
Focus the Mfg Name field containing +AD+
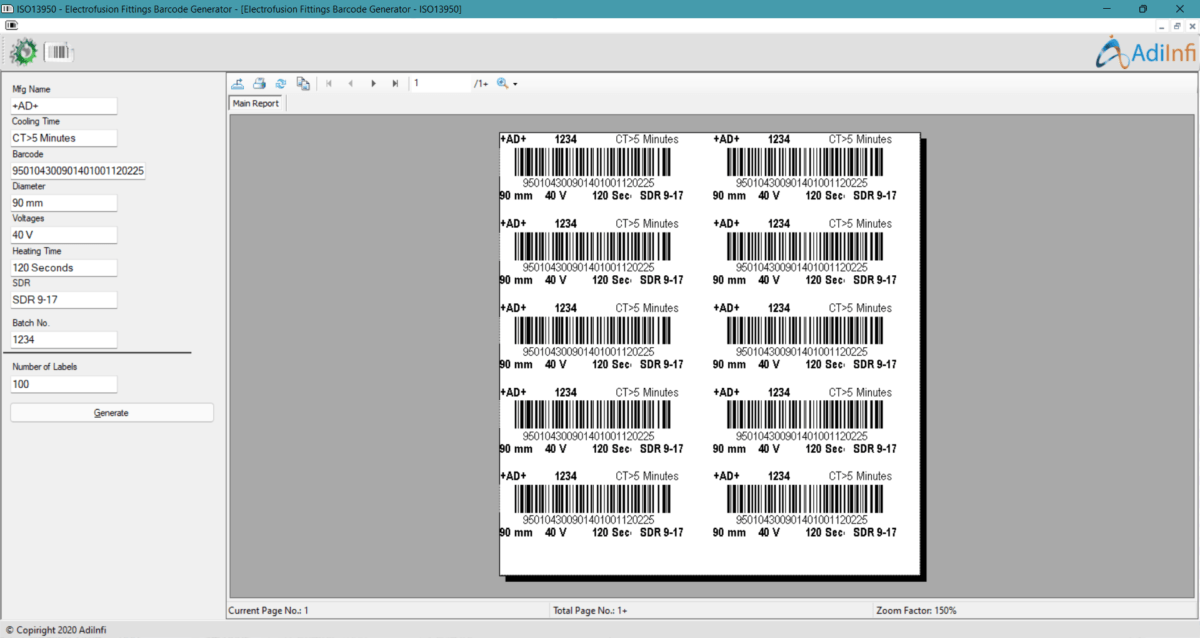[64, 106]
